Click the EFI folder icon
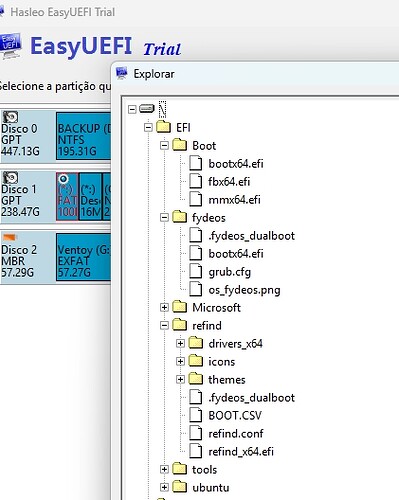This screenshot has height=500, width=399. 164,127
